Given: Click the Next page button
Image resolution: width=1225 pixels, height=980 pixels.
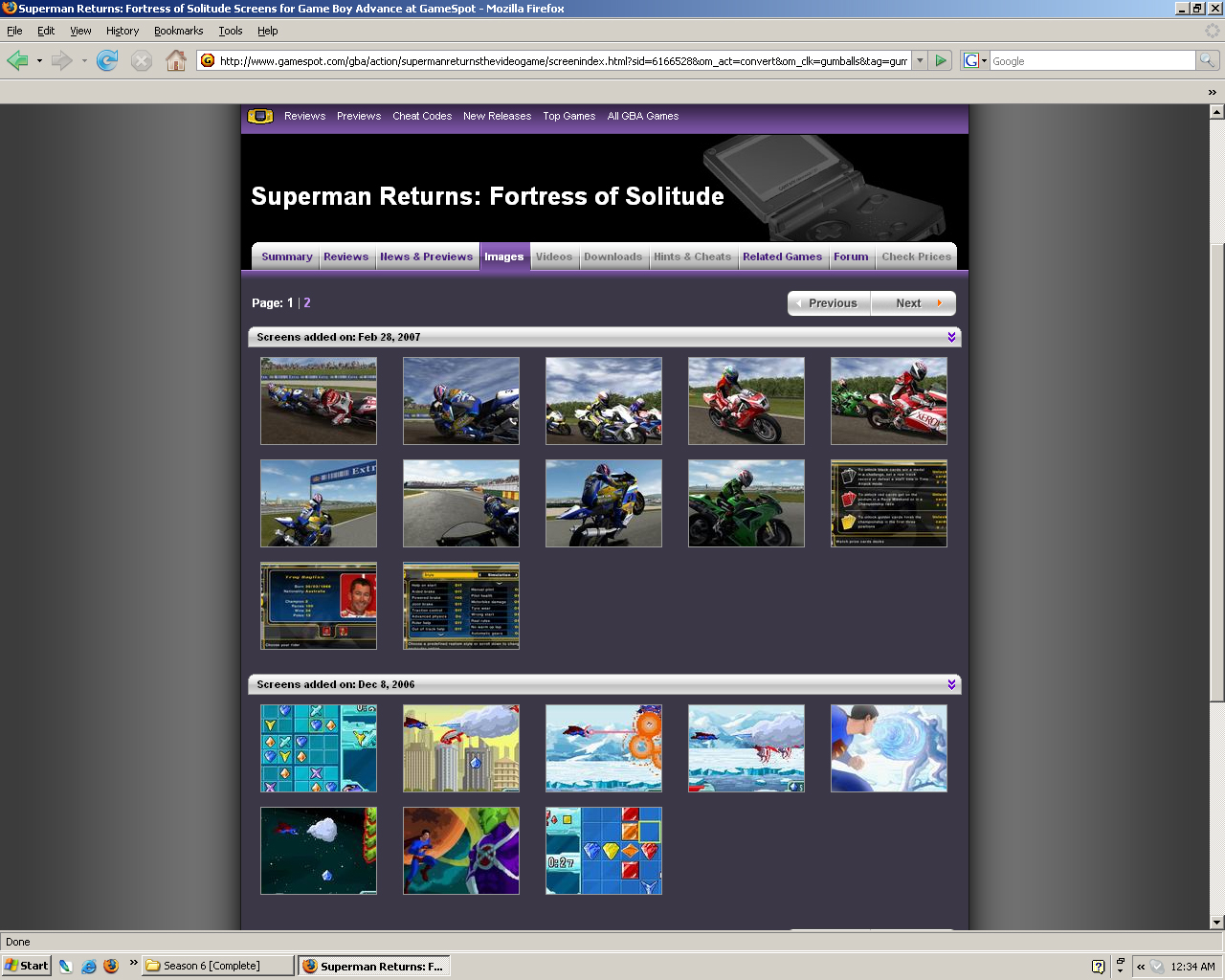Looking at the screenshot, I should (914, 303).
